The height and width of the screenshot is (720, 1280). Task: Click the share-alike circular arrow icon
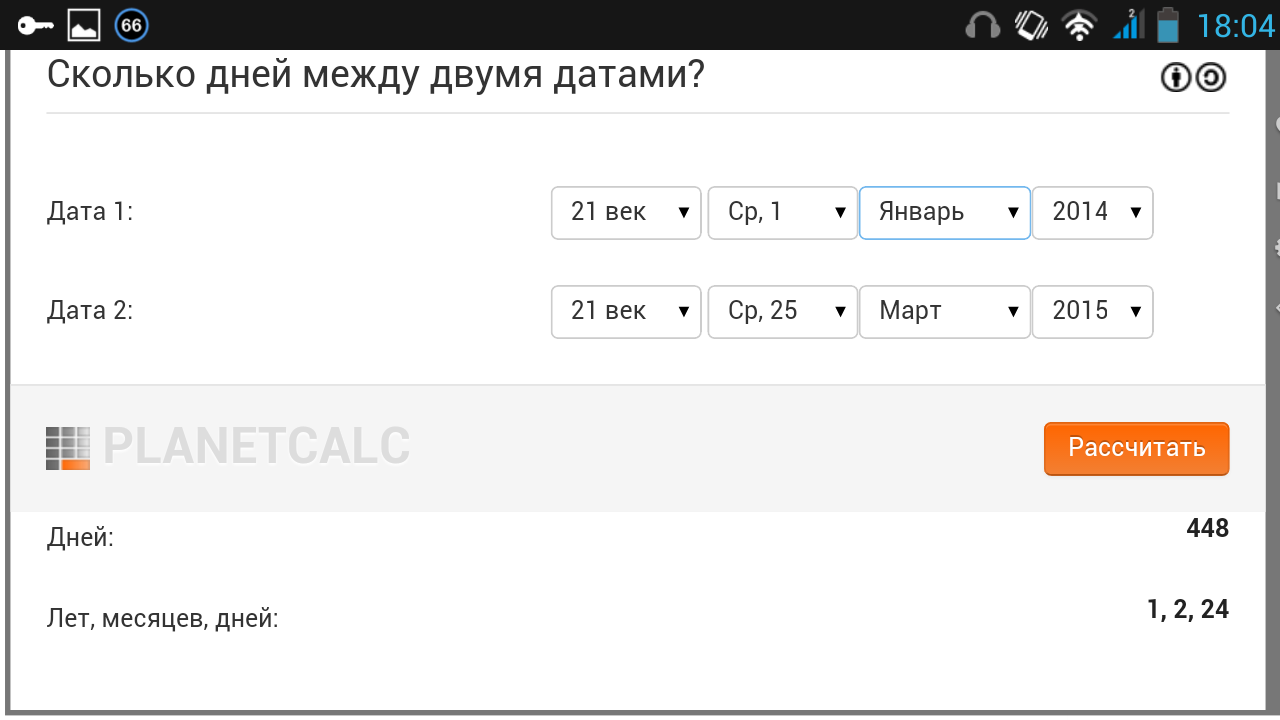pos(1211,77)
